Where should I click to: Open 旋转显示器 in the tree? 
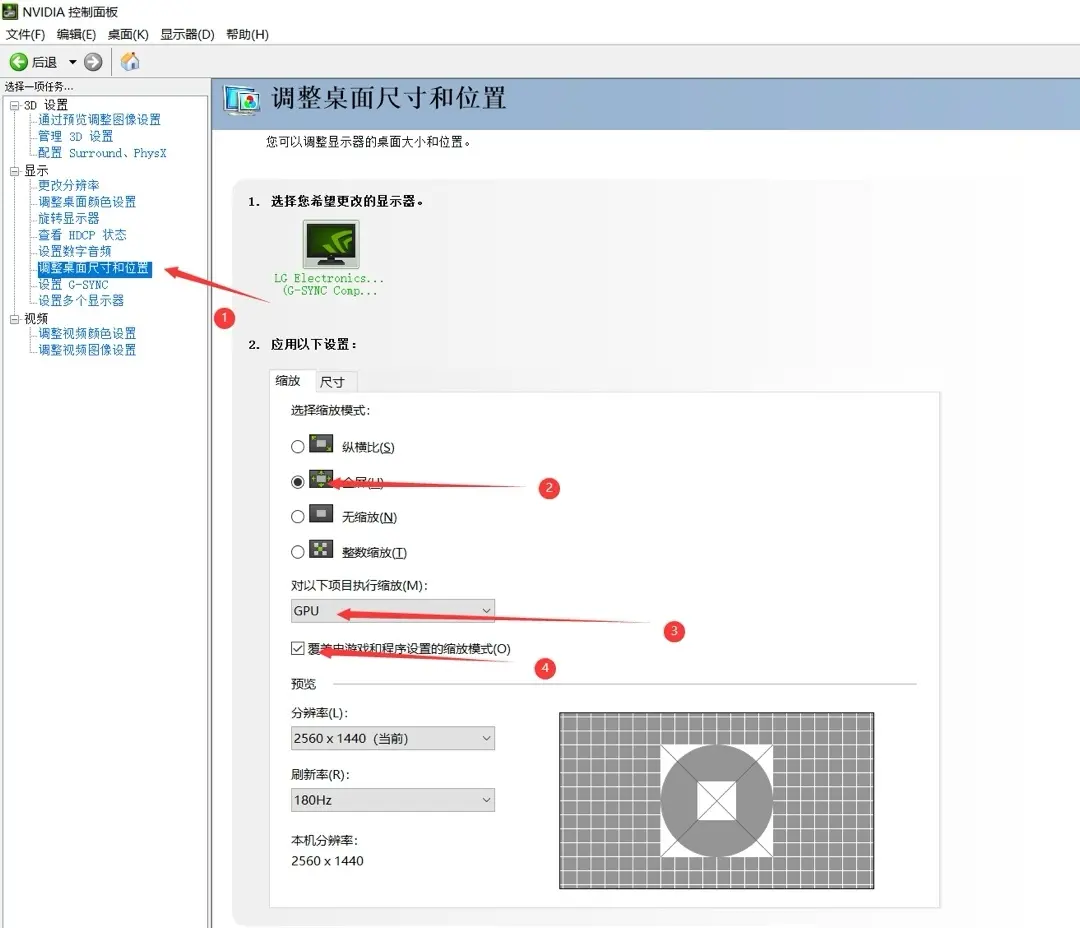[69, 218]
